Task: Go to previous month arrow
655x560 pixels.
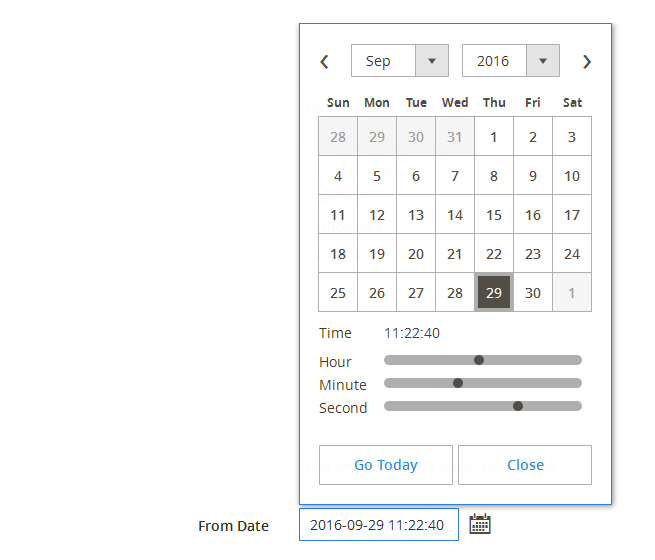Action: [x=324, y=62]
